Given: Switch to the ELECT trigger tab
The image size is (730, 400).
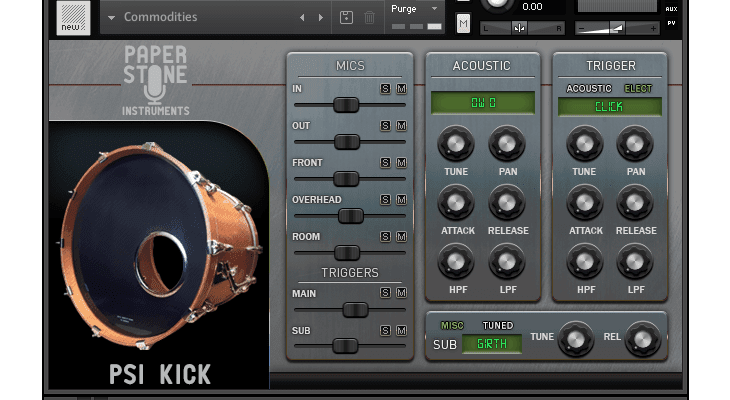Looking at the screenshot, I should [638, 88].
